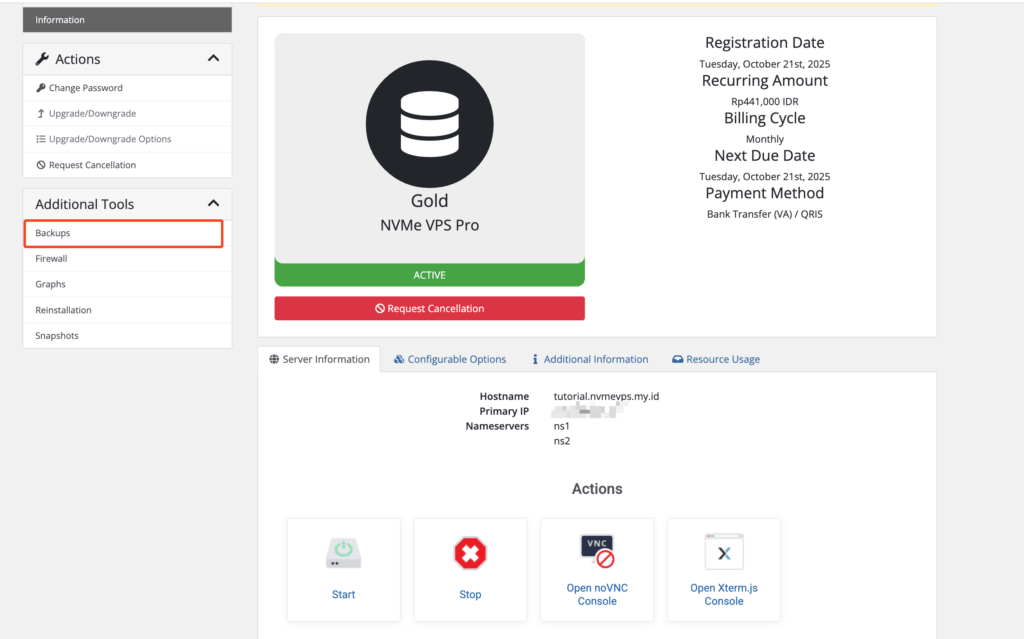Viewport: 1024px width, 639px height.
Task: Open the noVNC console icon
Action: pyautogui.click(x=597, y=551)
